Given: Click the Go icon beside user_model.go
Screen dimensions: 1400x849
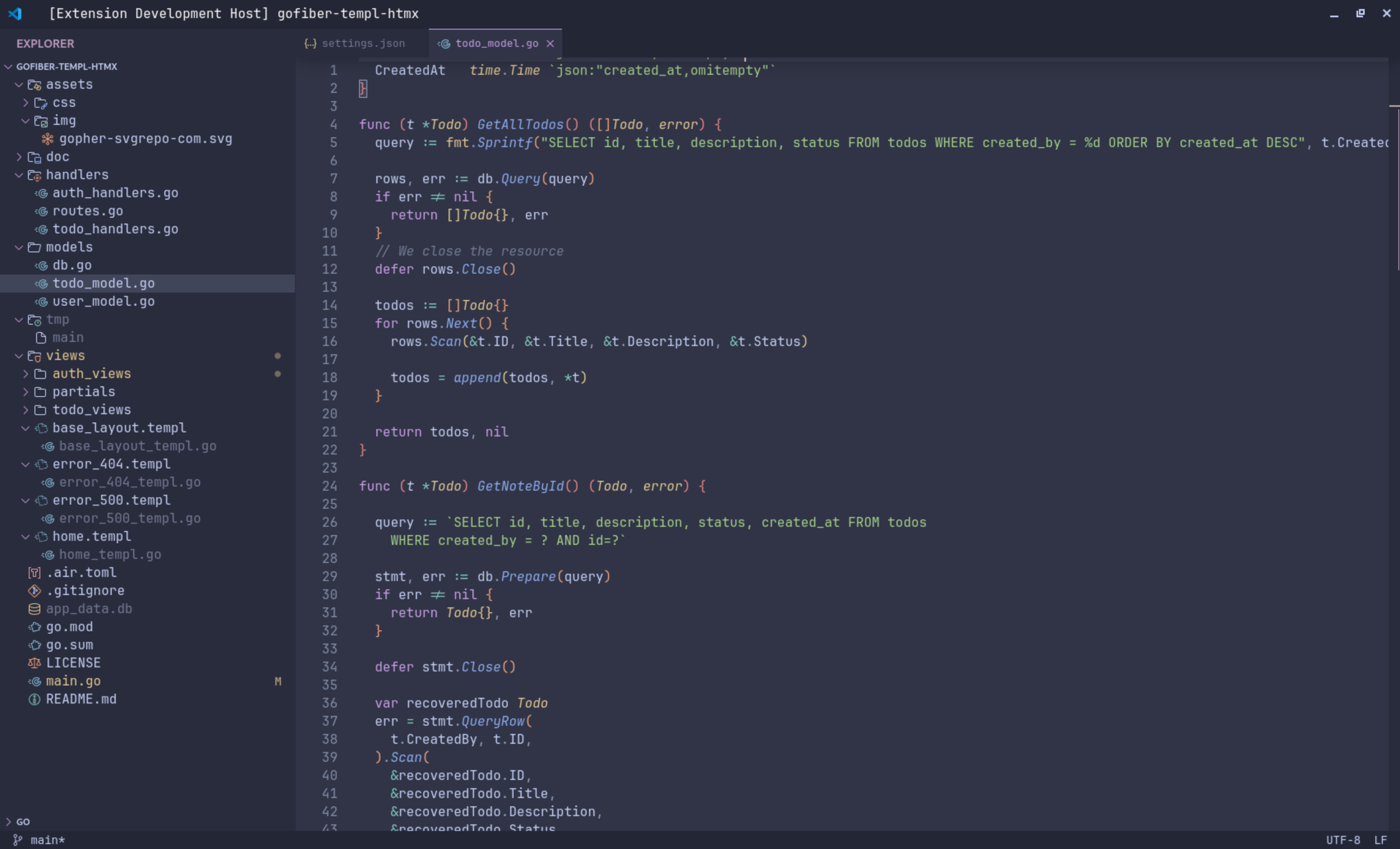Looking at the screenshot, I should (x=41, y=302).
